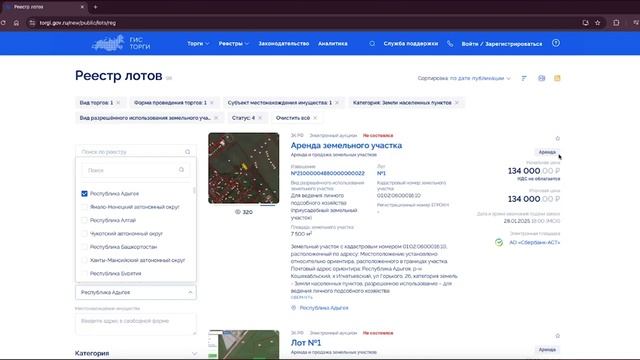The image size is (640, 360).
Task: Click green verified checkmark near Сбербанк-АСТ
Action: click(x=499, y=242)
